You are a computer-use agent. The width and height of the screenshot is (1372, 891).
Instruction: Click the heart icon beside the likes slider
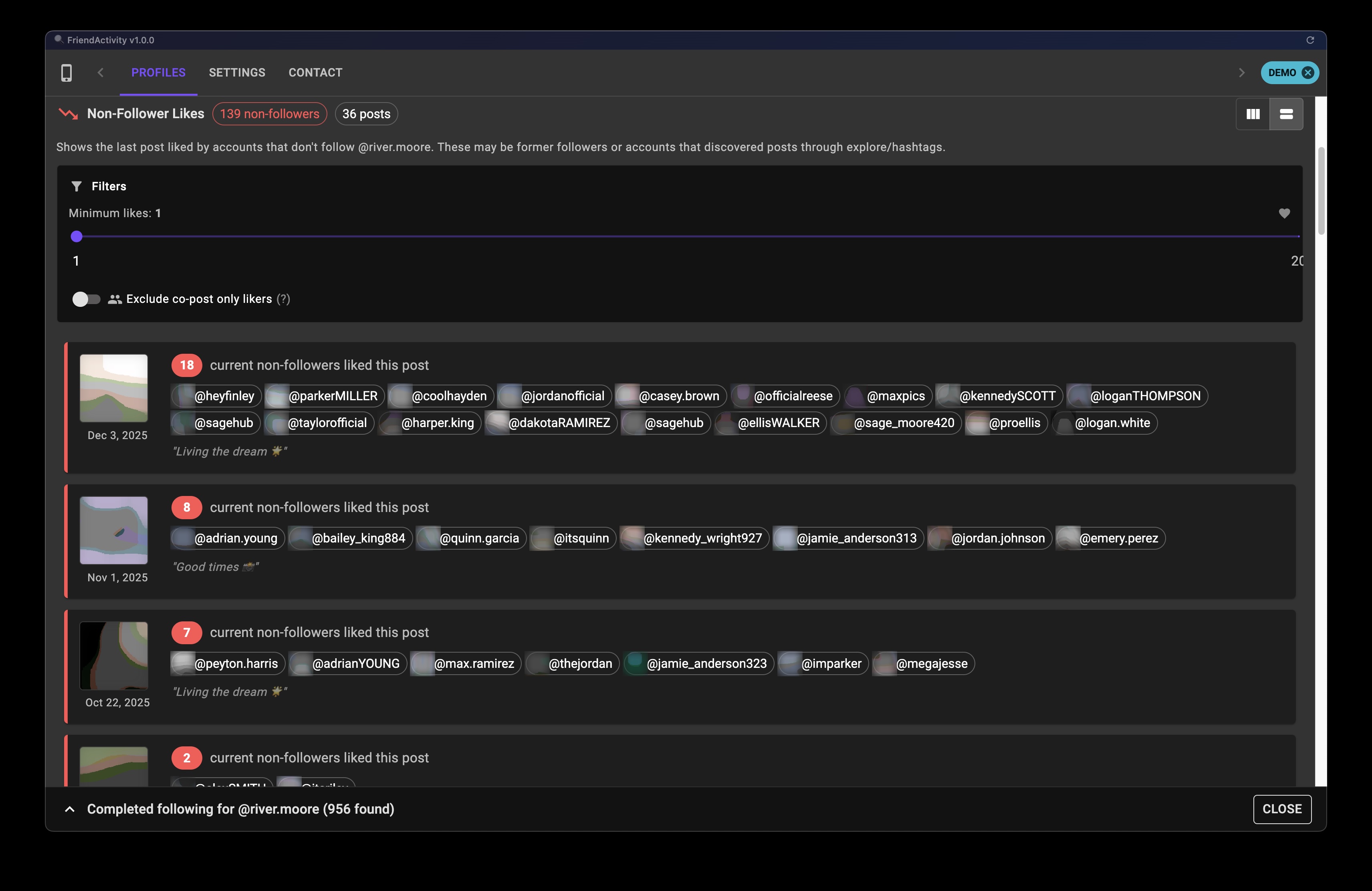click(1284, 214)
